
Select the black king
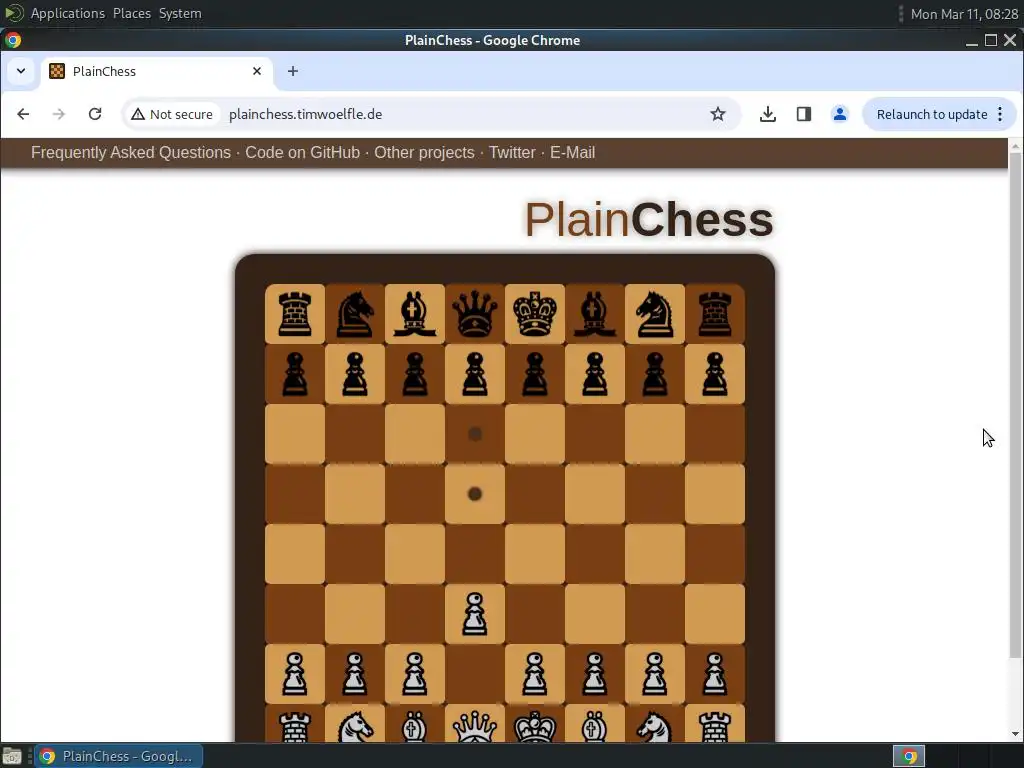[535, 314]
